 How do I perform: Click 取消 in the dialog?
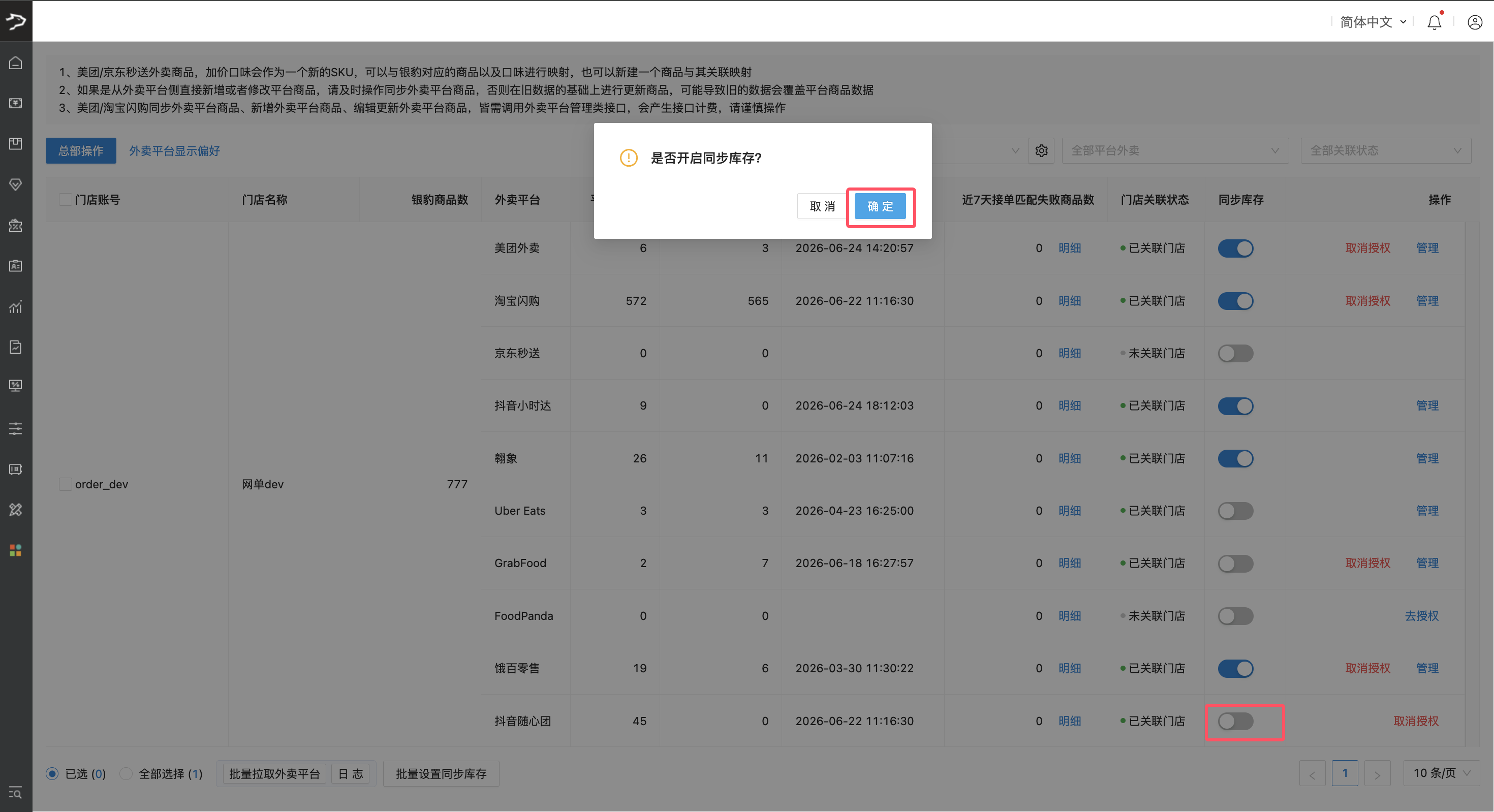tap(822, 206)
